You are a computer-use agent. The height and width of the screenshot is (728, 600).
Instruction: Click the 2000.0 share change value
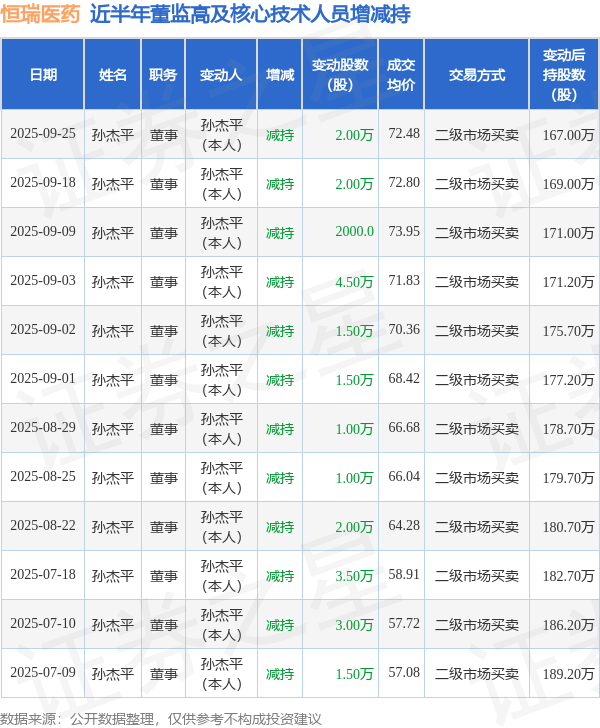point(354,232)
